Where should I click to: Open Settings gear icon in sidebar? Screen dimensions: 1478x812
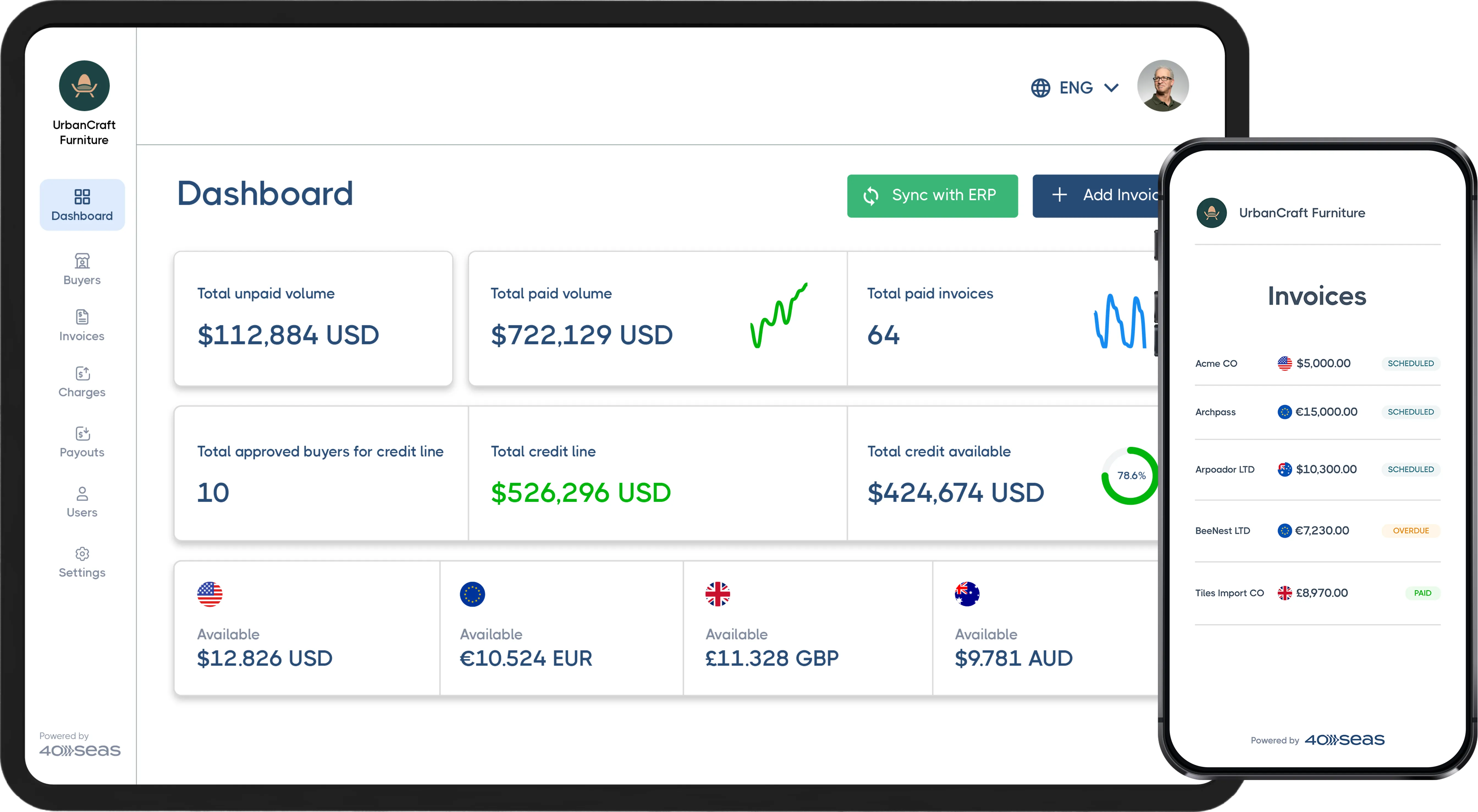point(82,554)
